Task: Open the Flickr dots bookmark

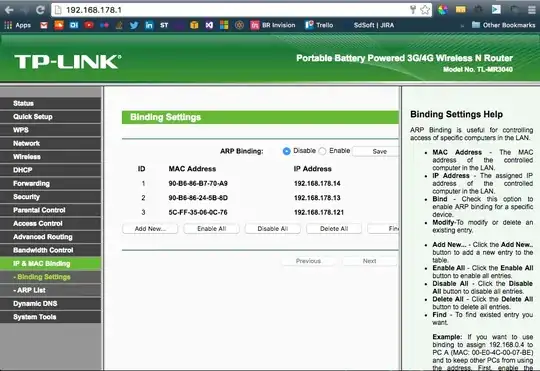Action: (104, 25)
